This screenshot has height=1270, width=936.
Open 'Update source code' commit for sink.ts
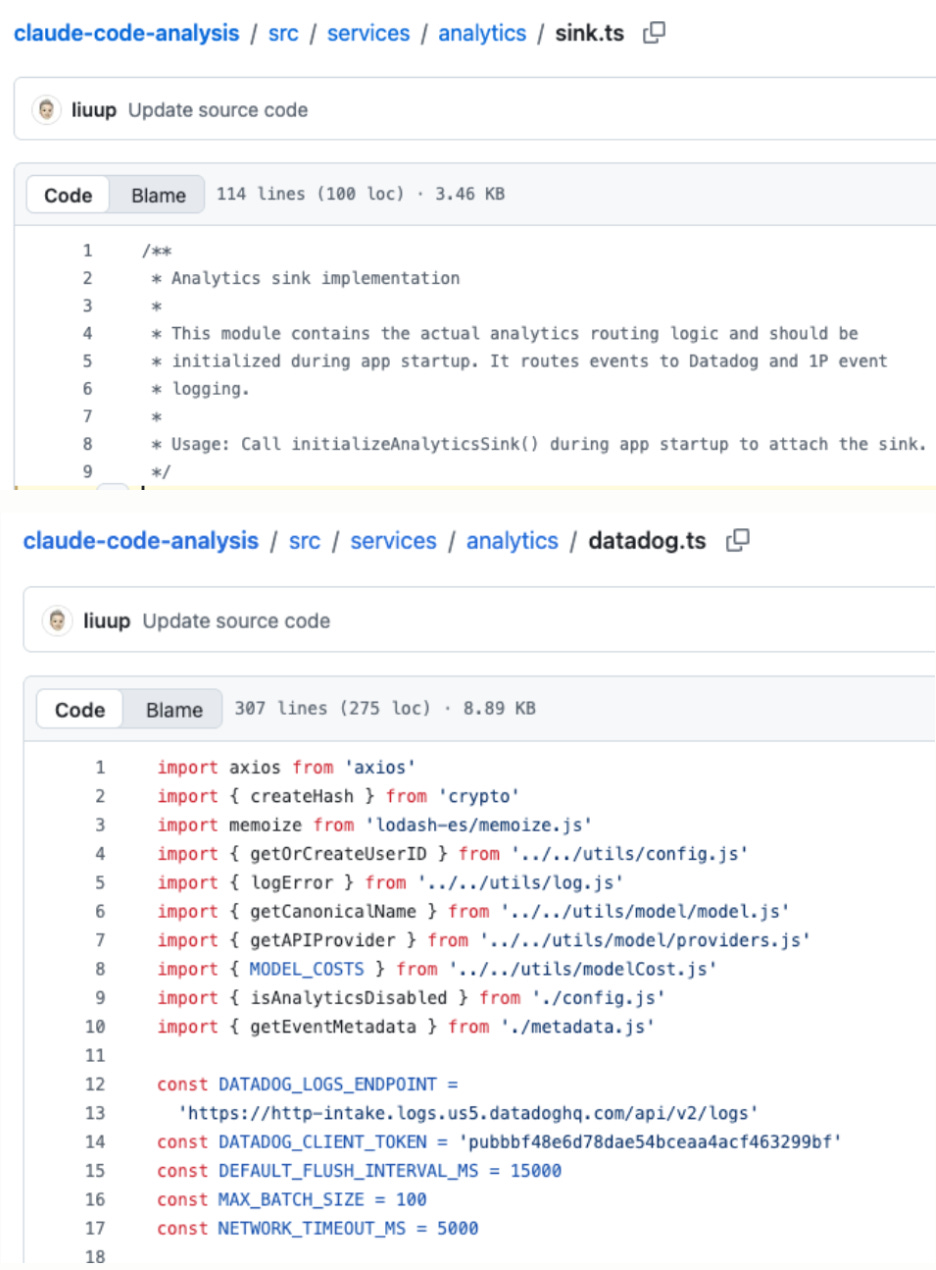click(x=218, y=110)
